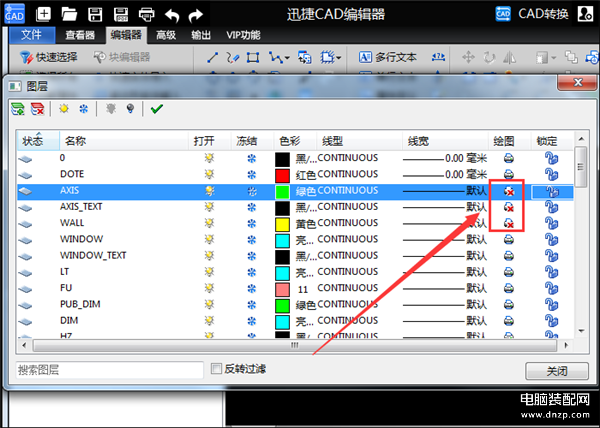The height and width of the screenshot is (428, 600).
Task: Click the light bulb icon in dialog toolbar
Action: coord(130,109)
